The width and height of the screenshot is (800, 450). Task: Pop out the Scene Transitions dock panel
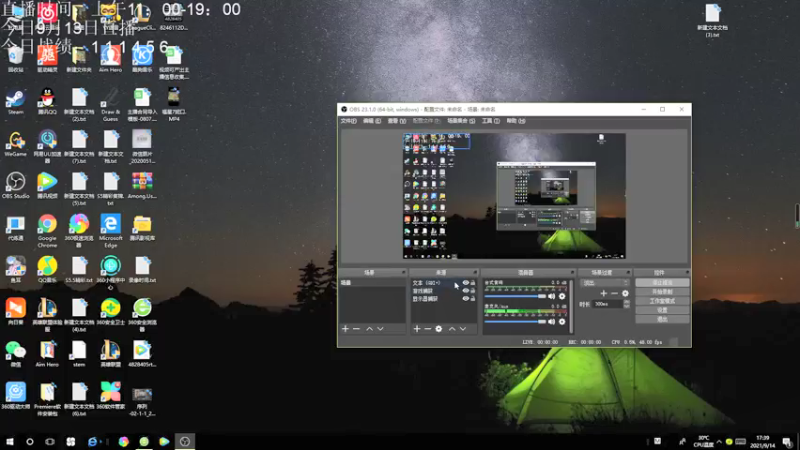click(628, 272)
